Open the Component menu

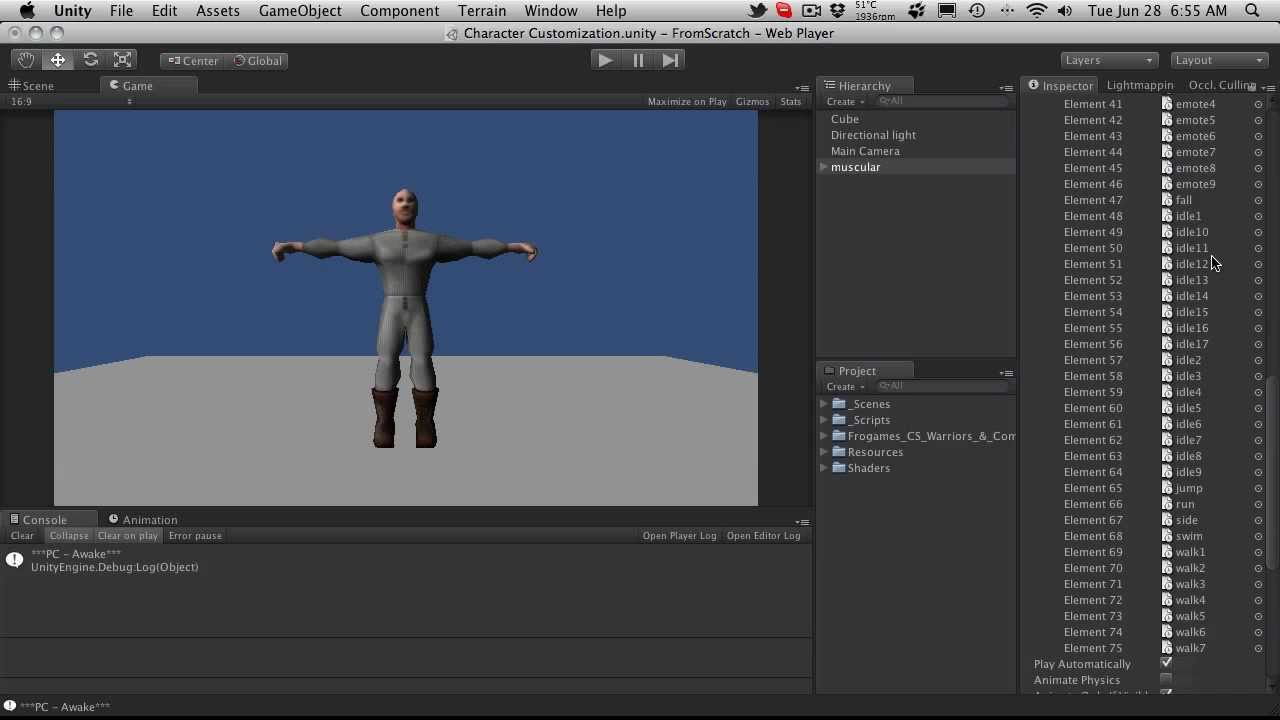(399, 11)
